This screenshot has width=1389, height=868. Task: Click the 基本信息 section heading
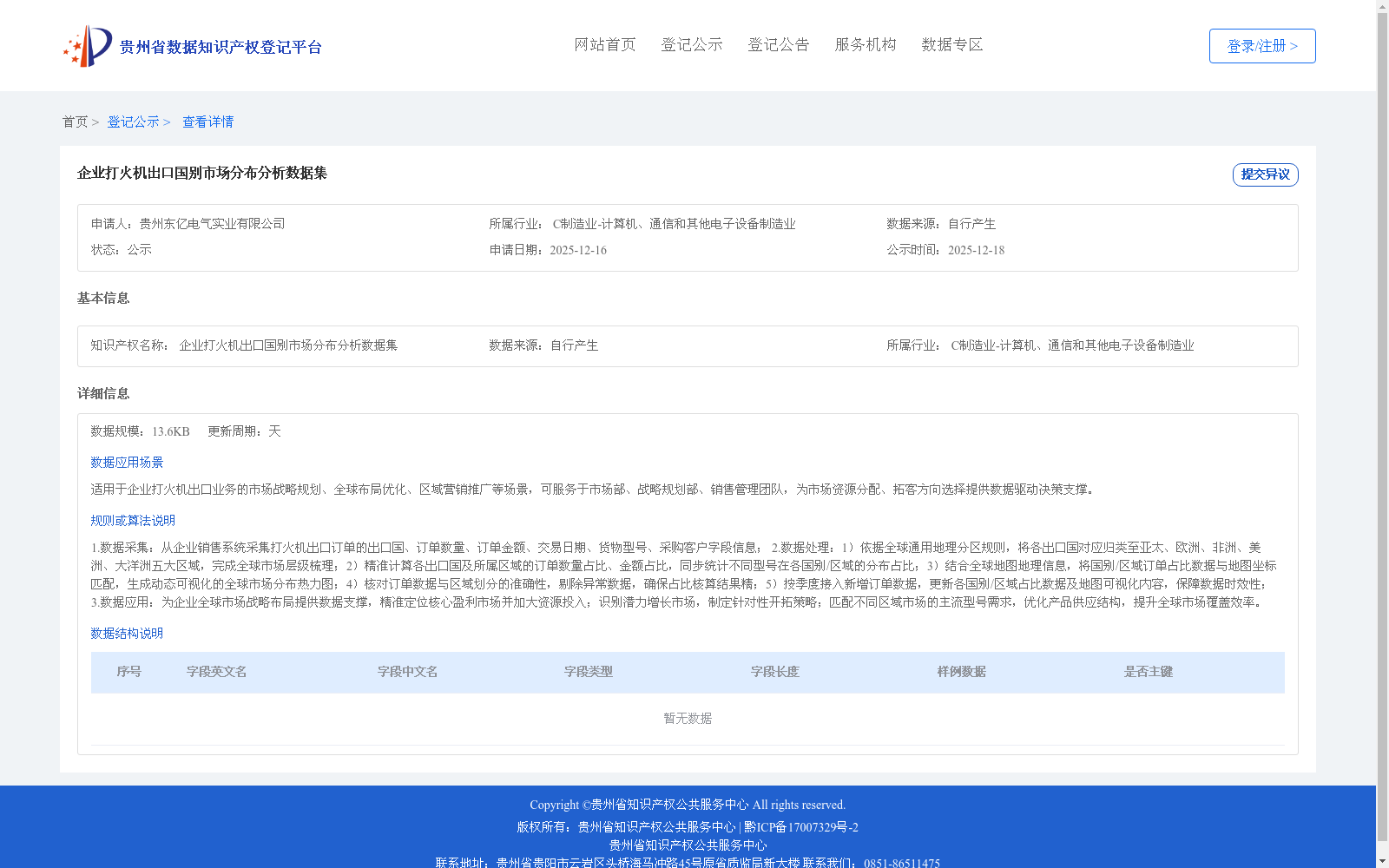point(103,299)
